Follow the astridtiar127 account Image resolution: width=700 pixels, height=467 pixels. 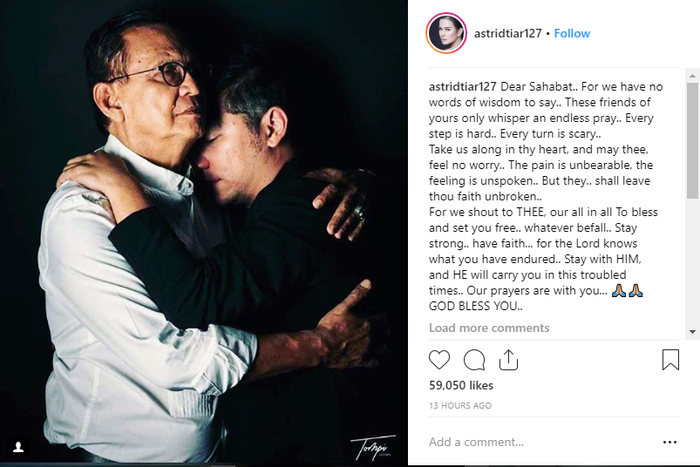point(572,33)
